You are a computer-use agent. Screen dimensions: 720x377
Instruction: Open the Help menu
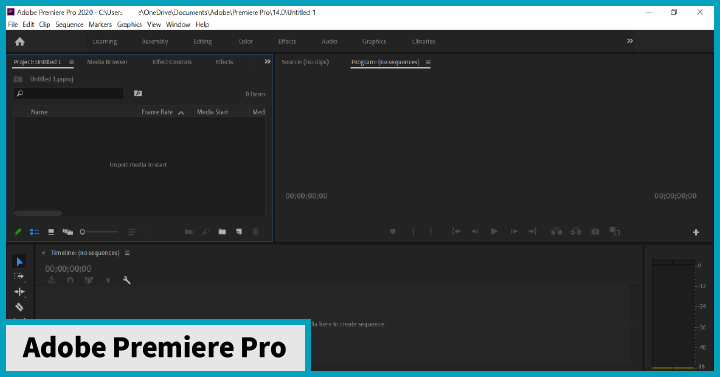[x=202, y=24]
